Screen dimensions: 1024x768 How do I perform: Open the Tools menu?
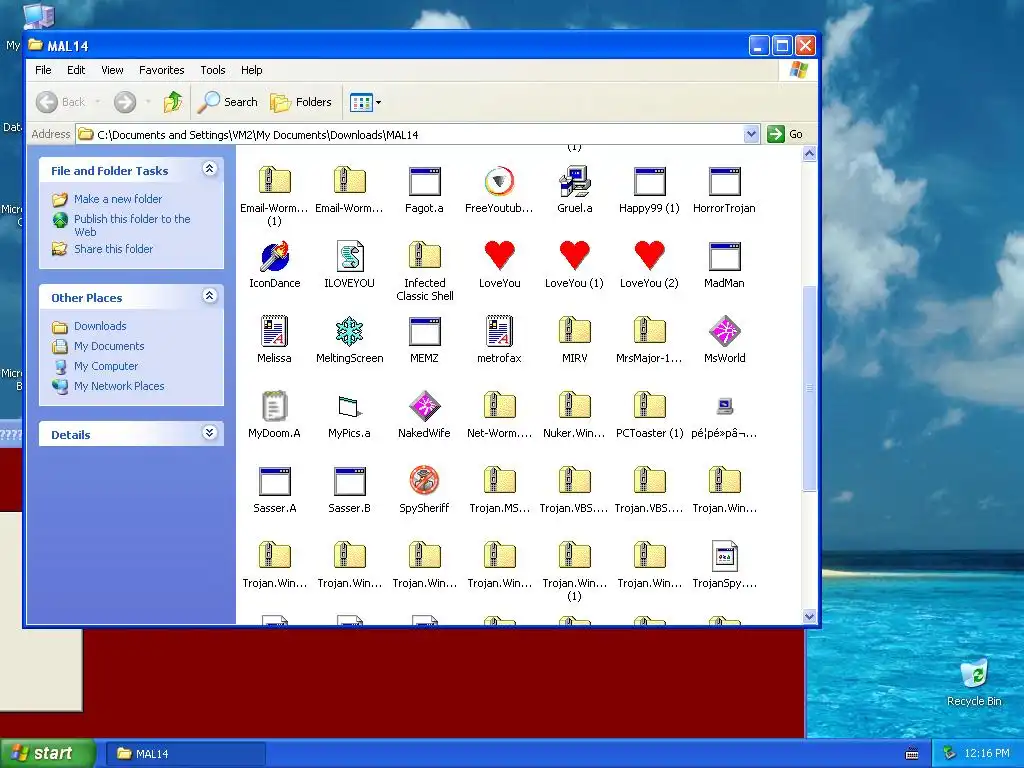pos(213,70)
